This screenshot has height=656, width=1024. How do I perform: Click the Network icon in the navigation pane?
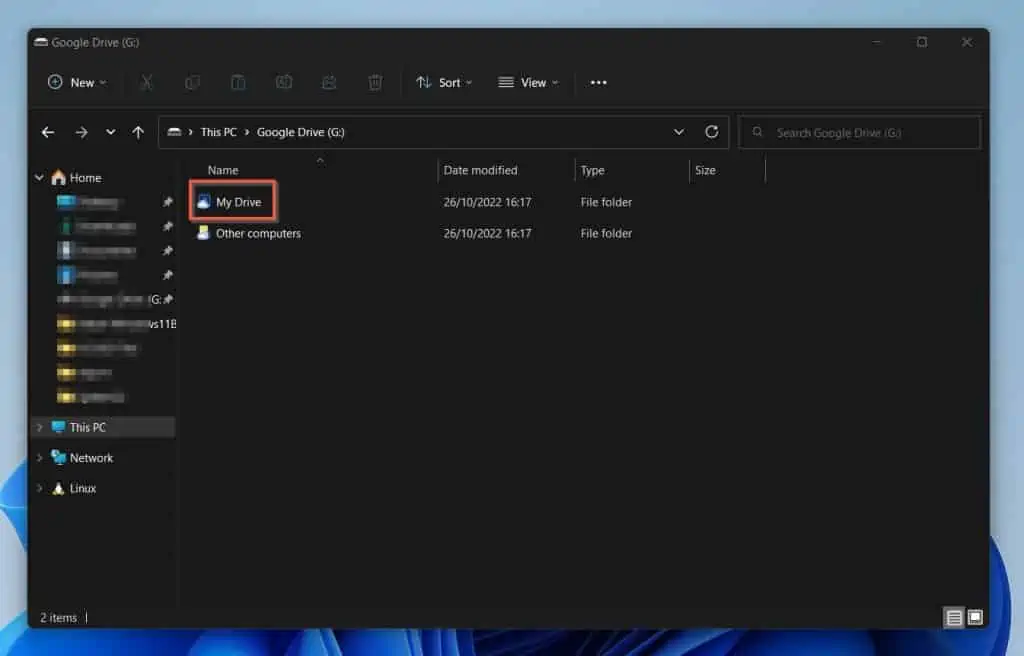point(58,457)
